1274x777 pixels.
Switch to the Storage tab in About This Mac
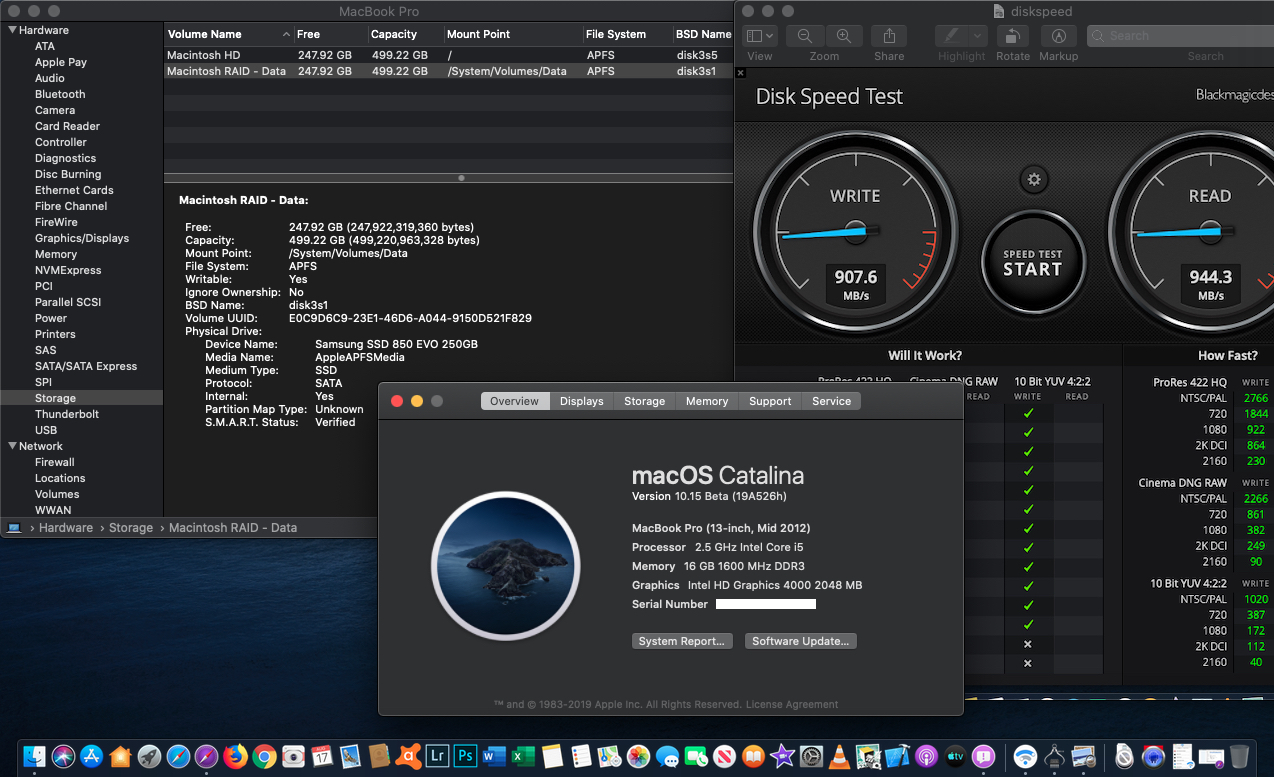pyautogui.click(x=644, y=401)
